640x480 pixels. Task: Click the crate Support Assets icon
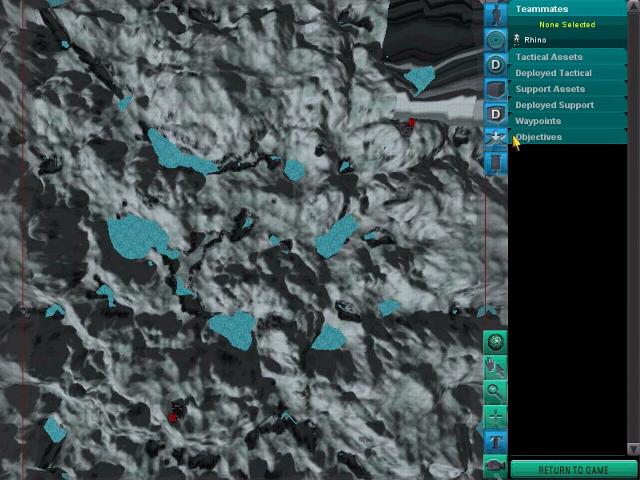click(496, 89)
